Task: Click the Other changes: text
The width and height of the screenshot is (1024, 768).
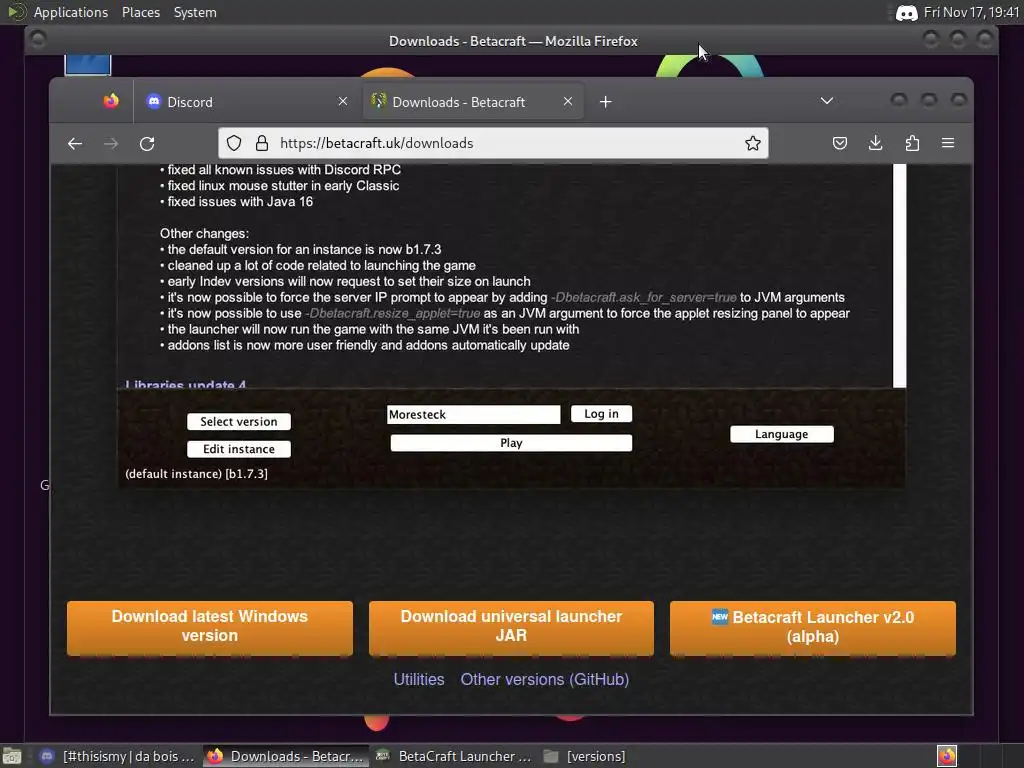Action: click(204, 234)
